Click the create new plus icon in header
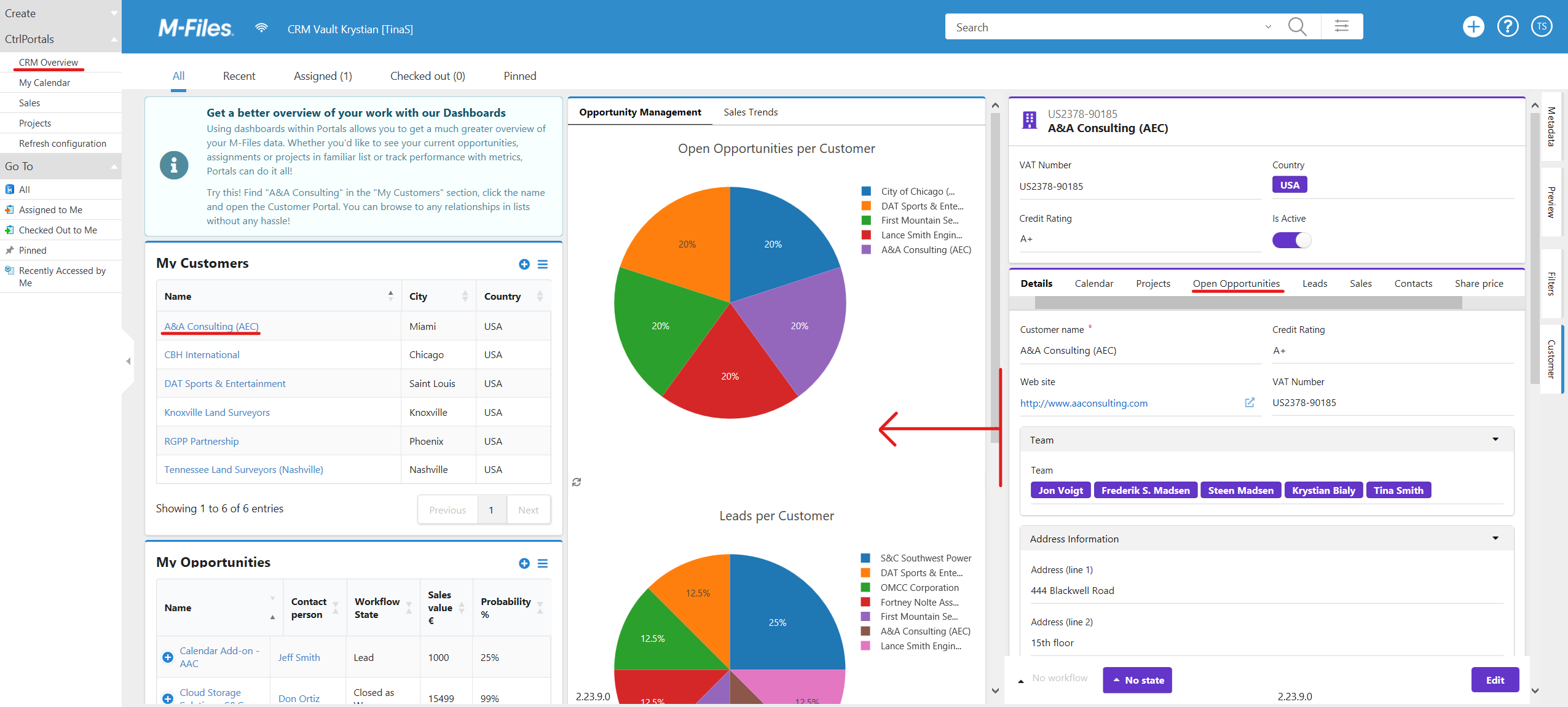1568x707 pixels. [x=1473, y=26]
